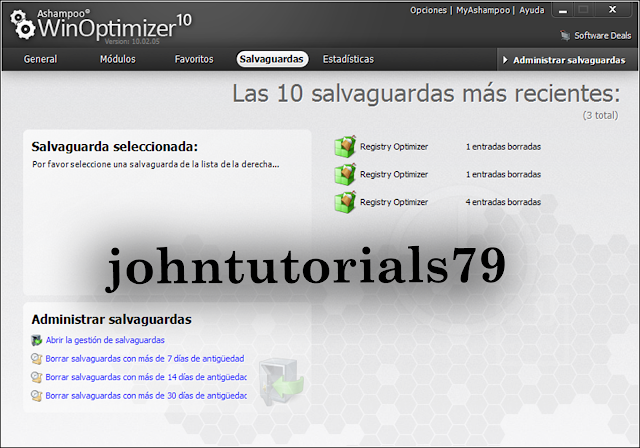Borrar salvaguardas con más de 30 días
This screenshot has width=640, height=448.
click(x=146, y=395)
